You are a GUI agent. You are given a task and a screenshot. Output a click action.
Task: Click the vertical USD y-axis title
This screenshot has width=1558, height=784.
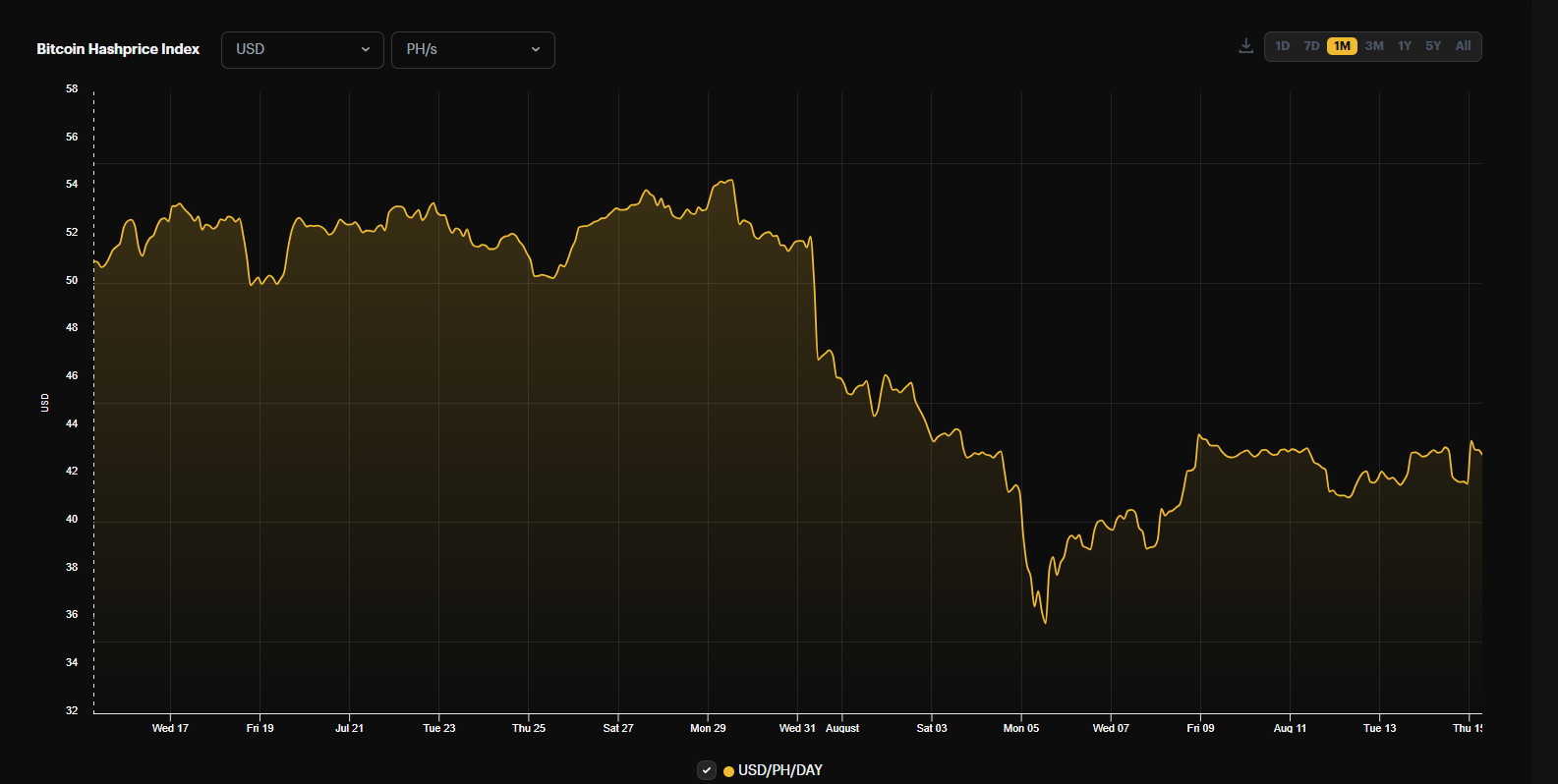coord(45,402)
